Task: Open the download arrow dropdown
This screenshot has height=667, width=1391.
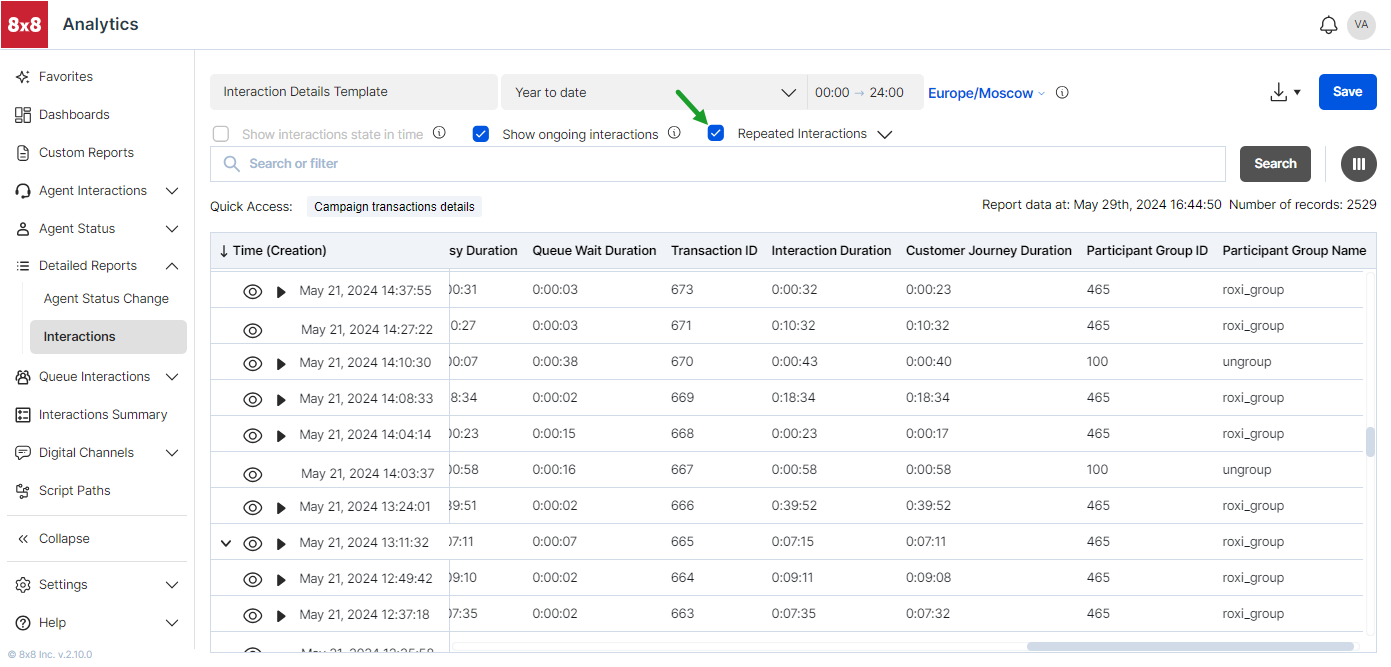Action: [x=1297, y=92]
